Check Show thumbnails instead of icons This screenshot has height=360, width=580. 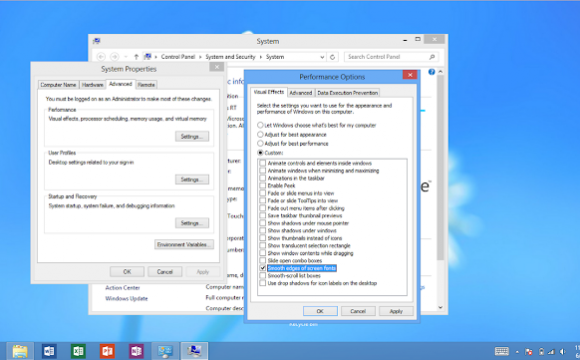(263, 238)
